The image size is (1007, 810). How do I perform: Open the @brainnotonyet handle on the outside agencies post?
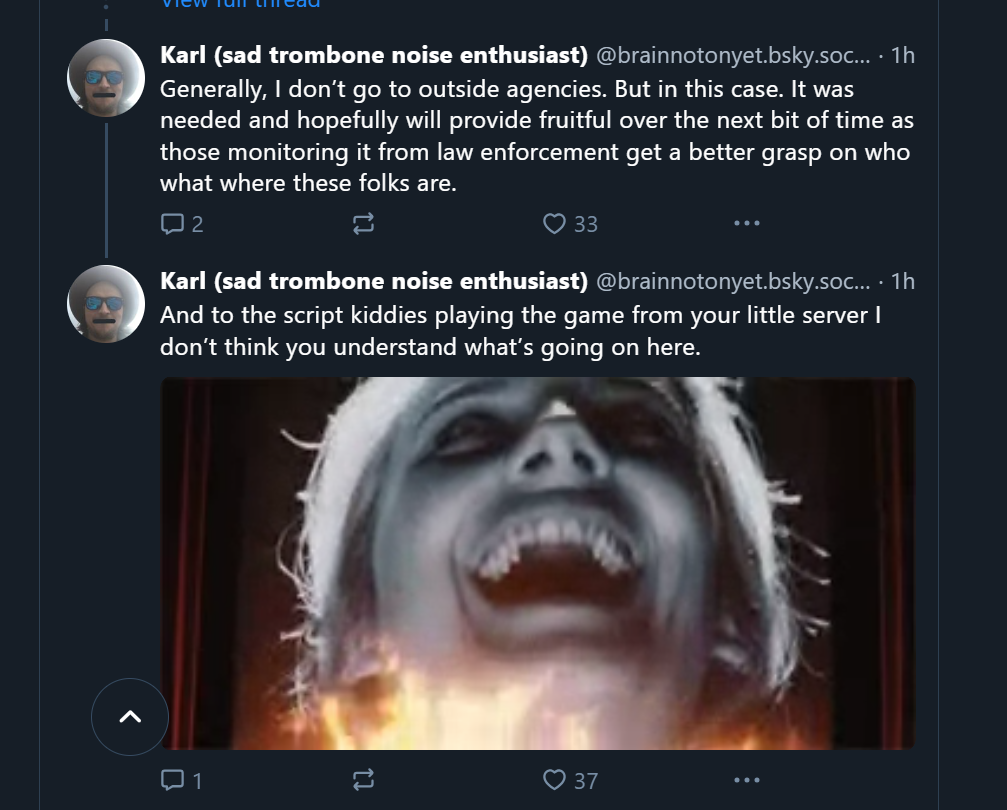(733, 55)
